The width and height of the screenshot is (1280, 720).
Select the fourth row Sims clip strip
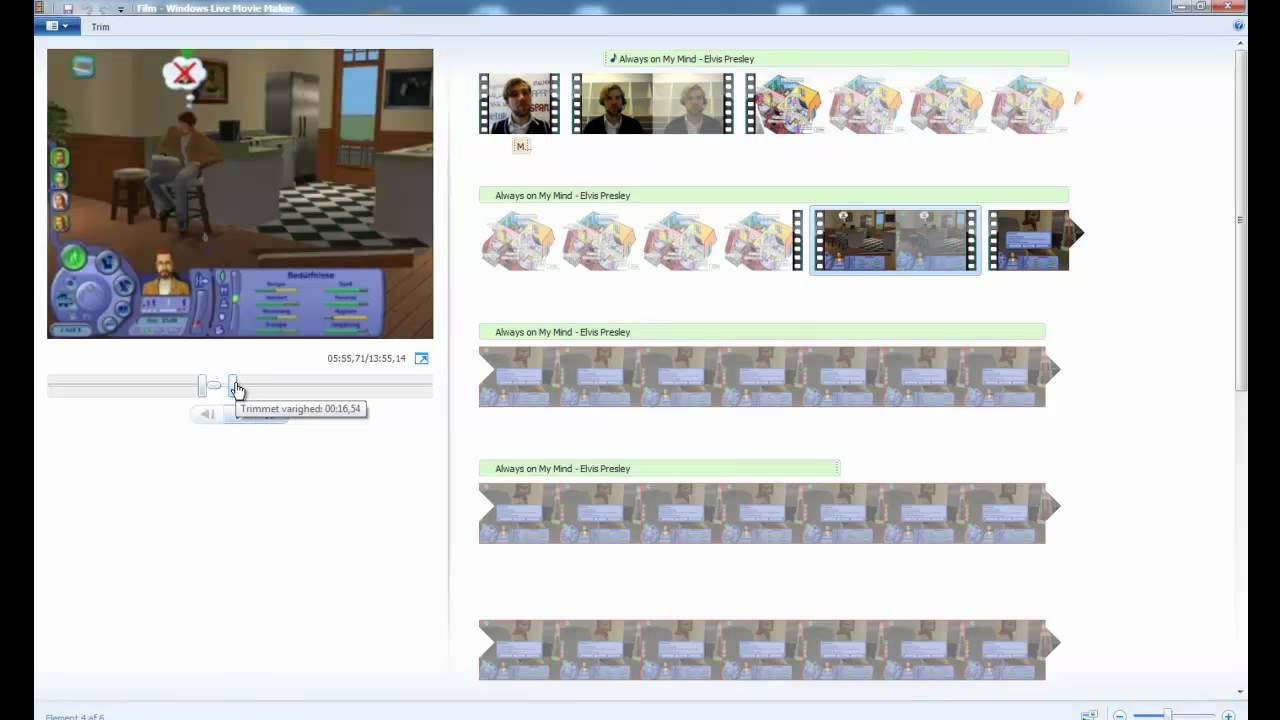pos(768,513)
